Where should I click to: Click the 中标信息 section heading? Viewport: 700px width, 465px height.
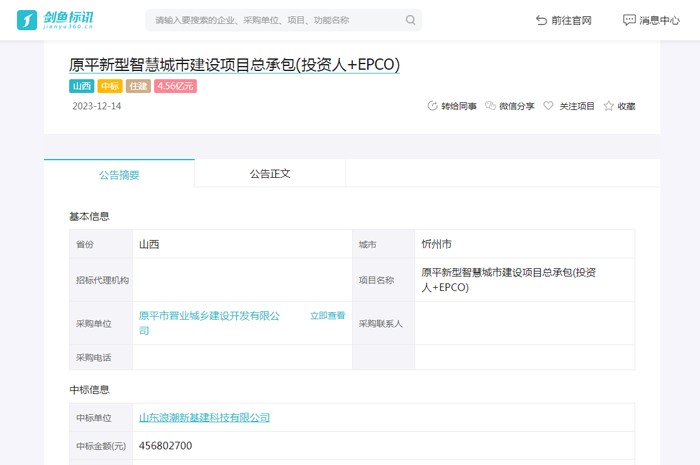click(x=89, y=390)
